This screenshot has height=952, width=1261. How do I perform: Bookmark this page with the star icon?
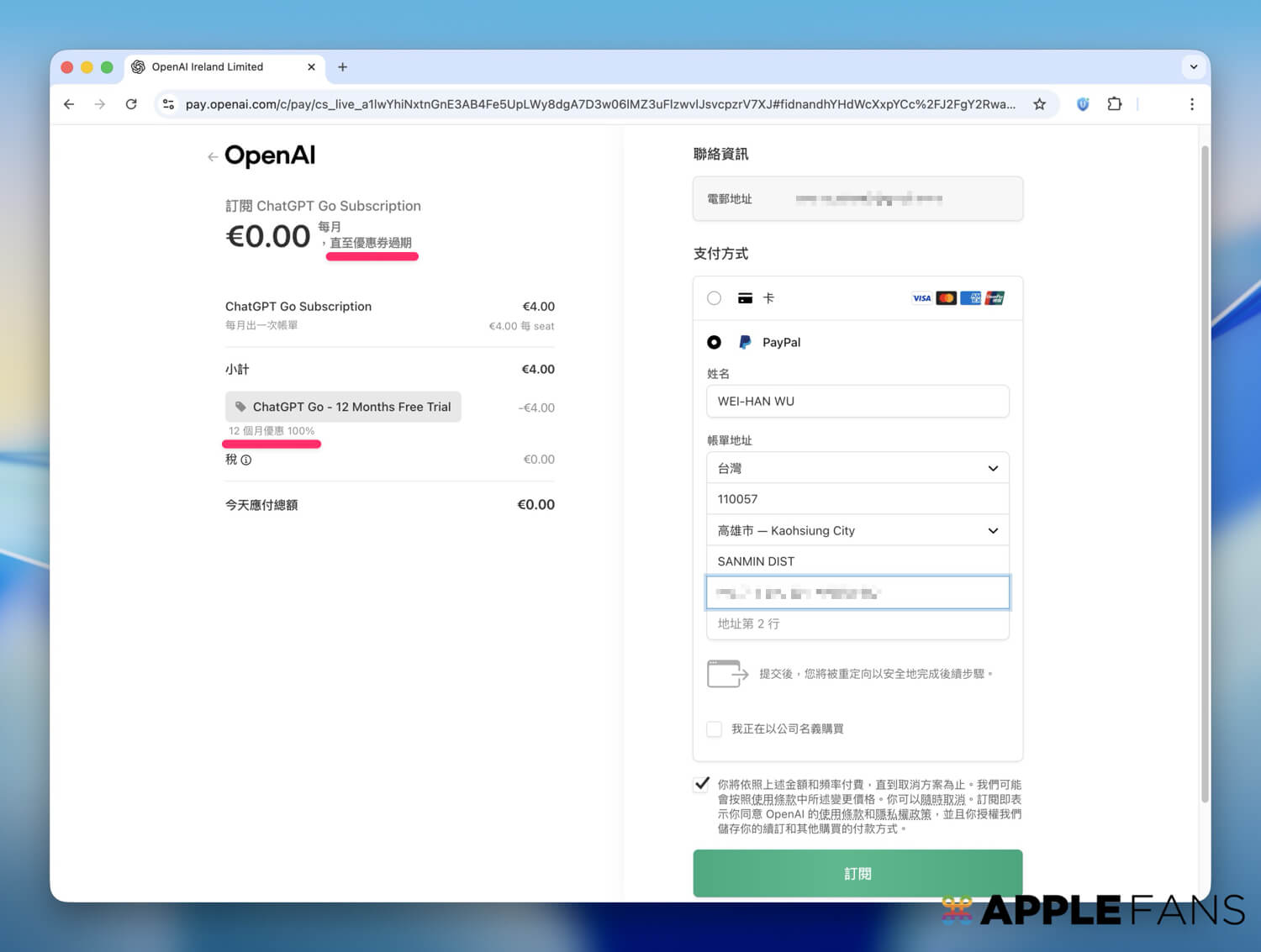click(x=1039, y=104)
